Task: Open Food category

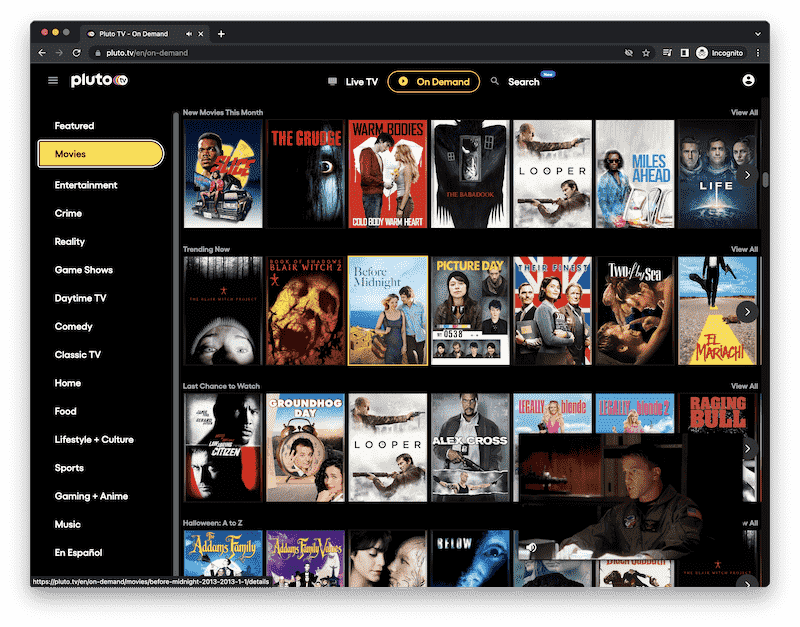Action: [65, 411]
